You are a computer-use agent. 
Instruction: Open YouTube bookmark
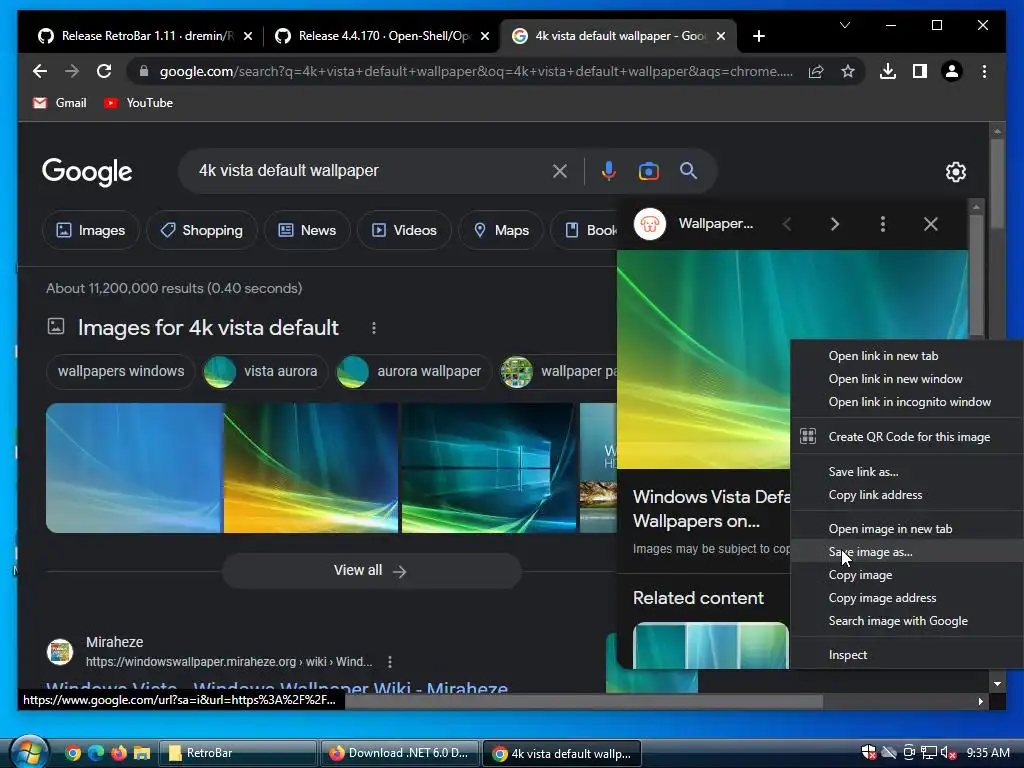pos(138,103)
